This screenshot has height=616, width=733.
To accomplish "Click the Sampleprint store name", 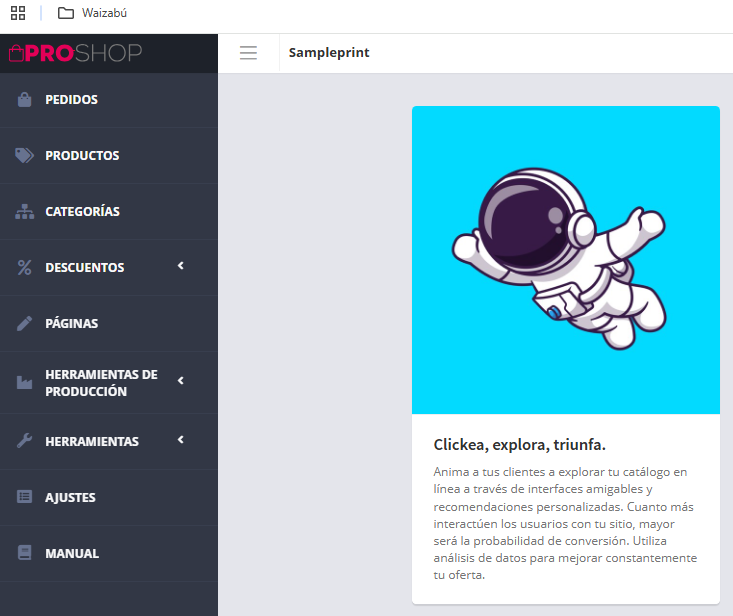I will (x=329, y=53).
